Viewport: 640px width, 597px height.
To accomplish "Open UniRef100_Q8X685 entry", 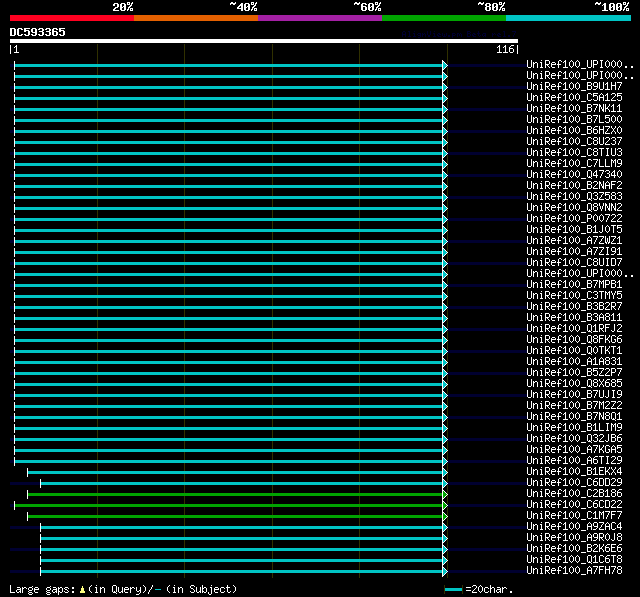I will coord(574,384).
